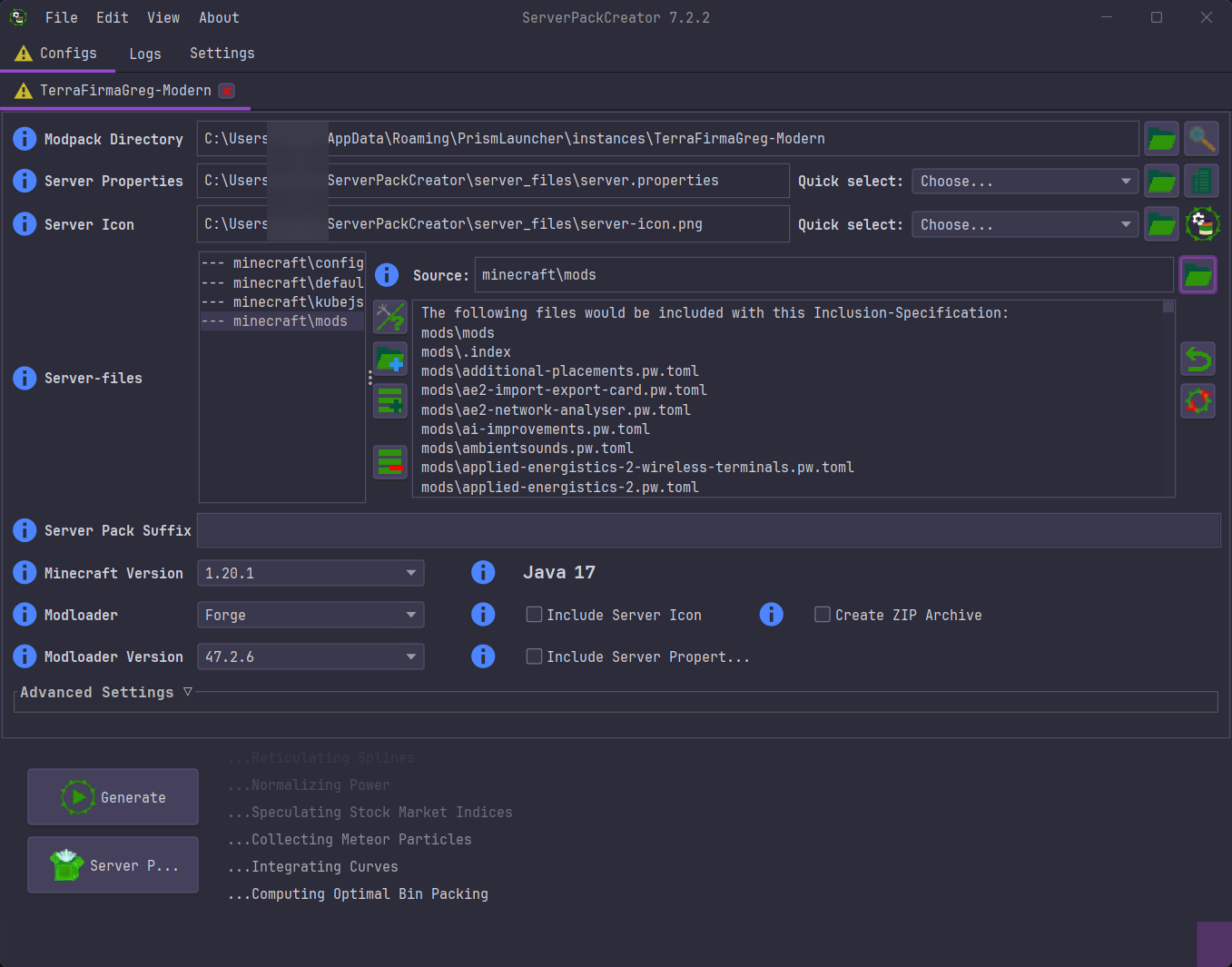1232x967 pixels.
Task: Click the green folder icon next to Source field
Action: [x=1198, y=275]
